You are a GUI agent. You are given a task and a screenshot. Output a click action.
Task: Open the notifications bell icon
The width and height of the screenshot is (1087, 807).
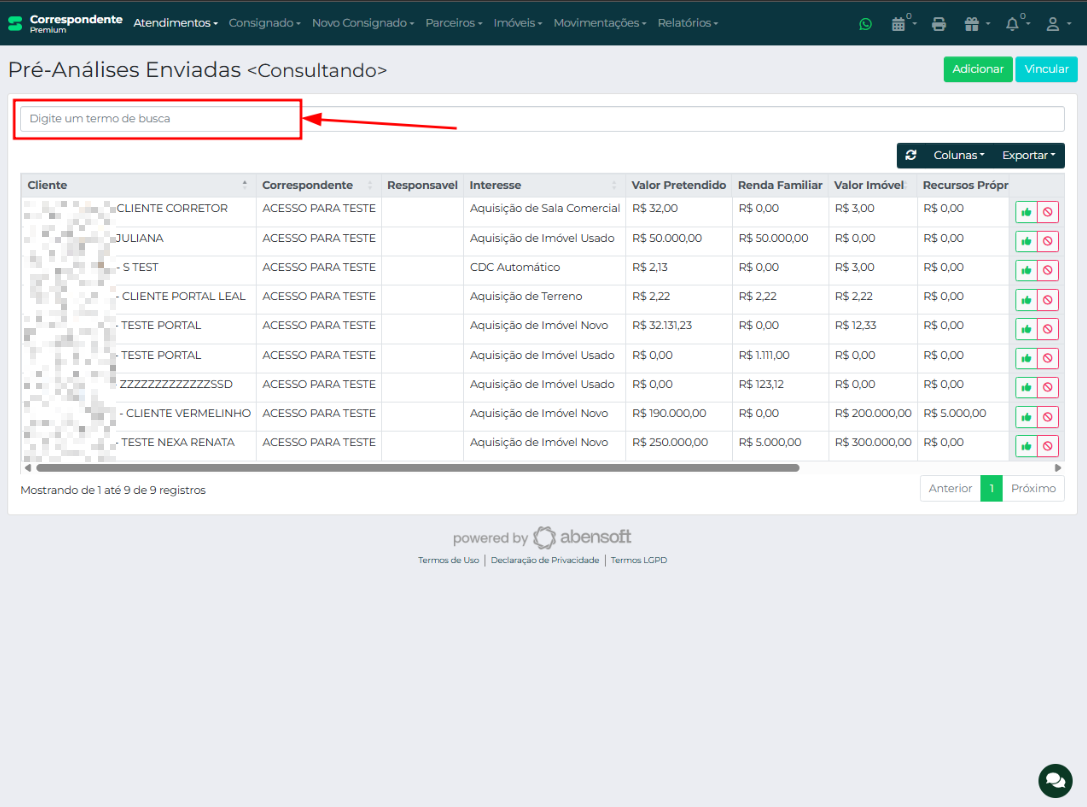click(1013, 24)
